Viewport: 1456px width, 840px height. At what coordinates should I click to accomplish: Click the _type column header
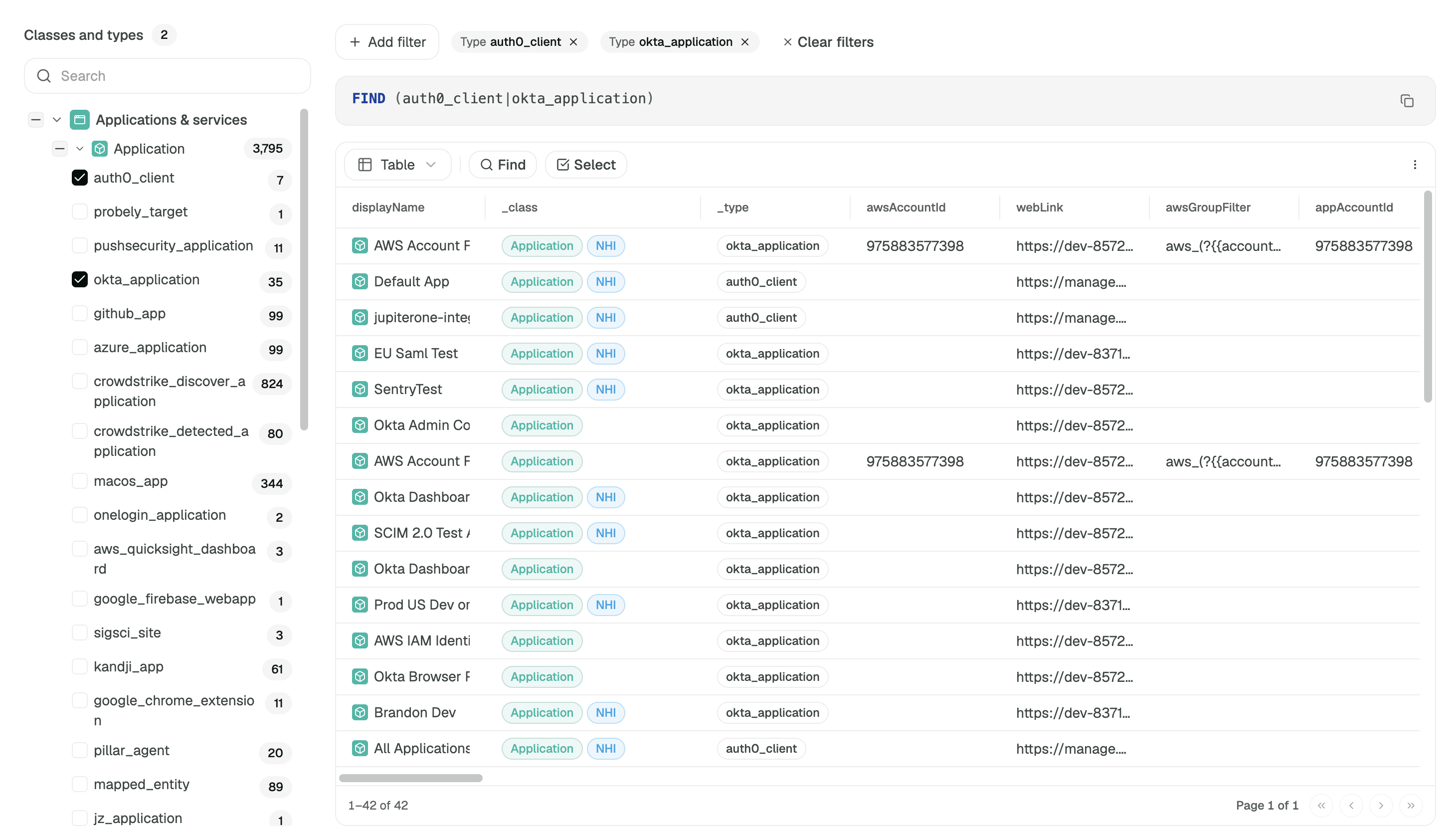[x=732, y=208]
